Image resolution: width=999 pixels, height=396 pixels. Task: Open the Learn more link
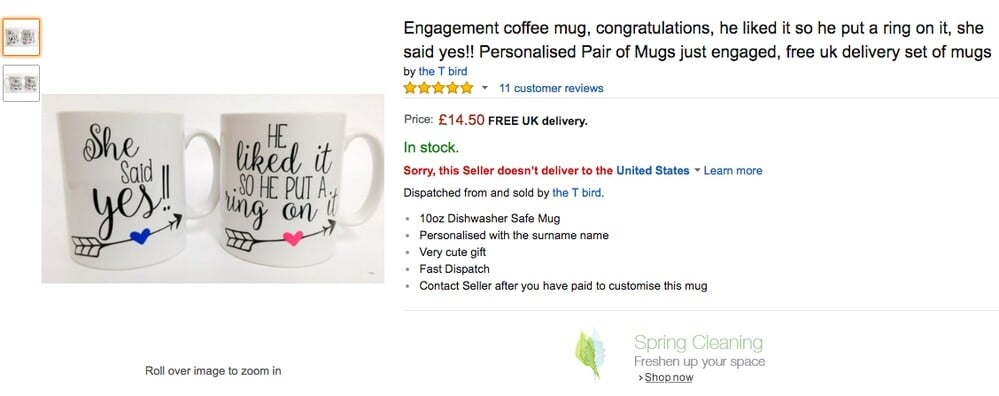pos(733,171)
